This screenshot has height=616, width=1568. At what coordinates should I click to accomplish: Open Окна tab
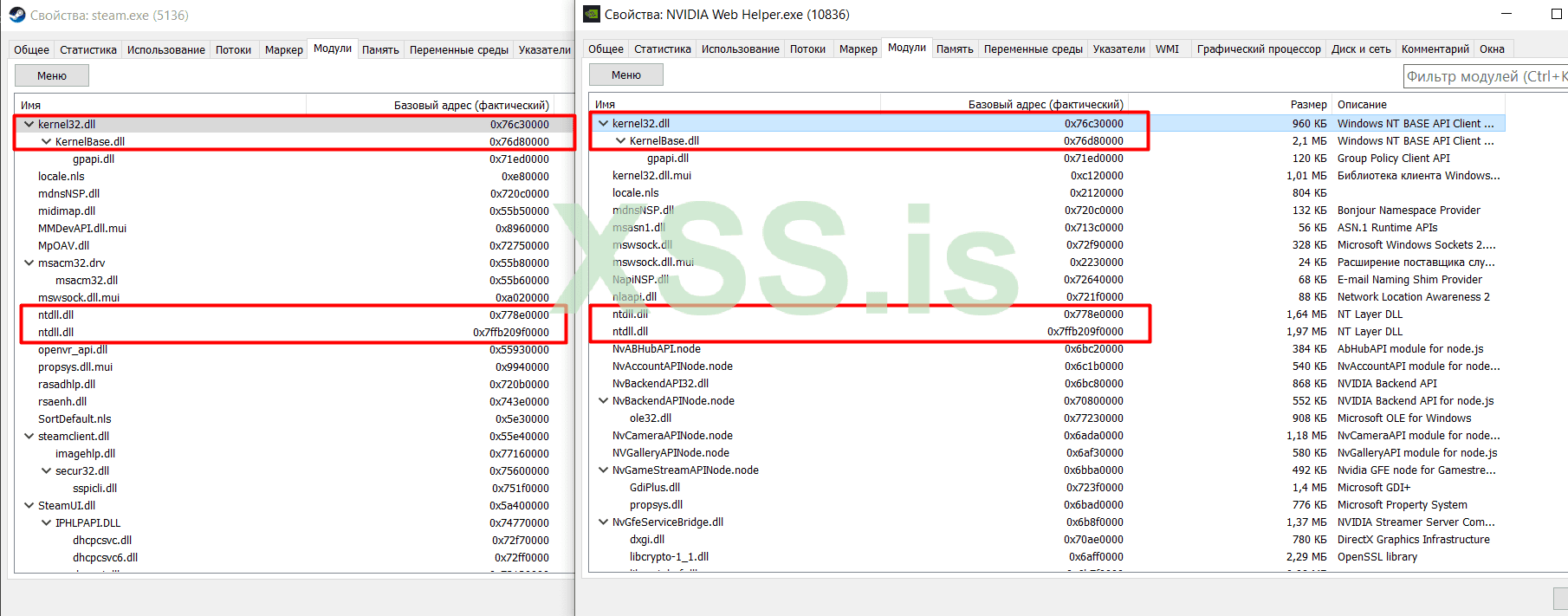(x=1492, y=49)
